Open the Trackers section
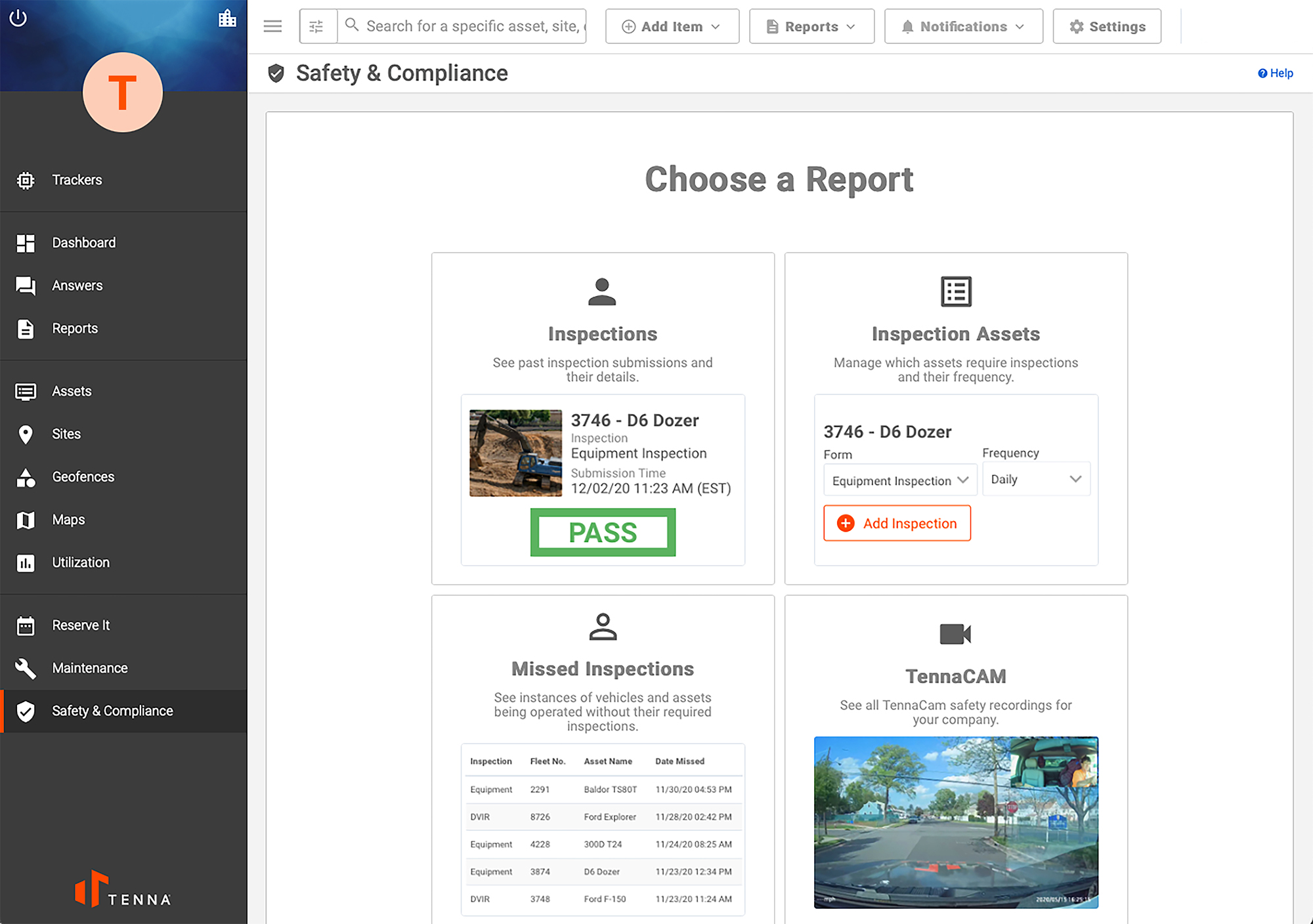The image size is (1313, 924). click(x=79, y=179)
